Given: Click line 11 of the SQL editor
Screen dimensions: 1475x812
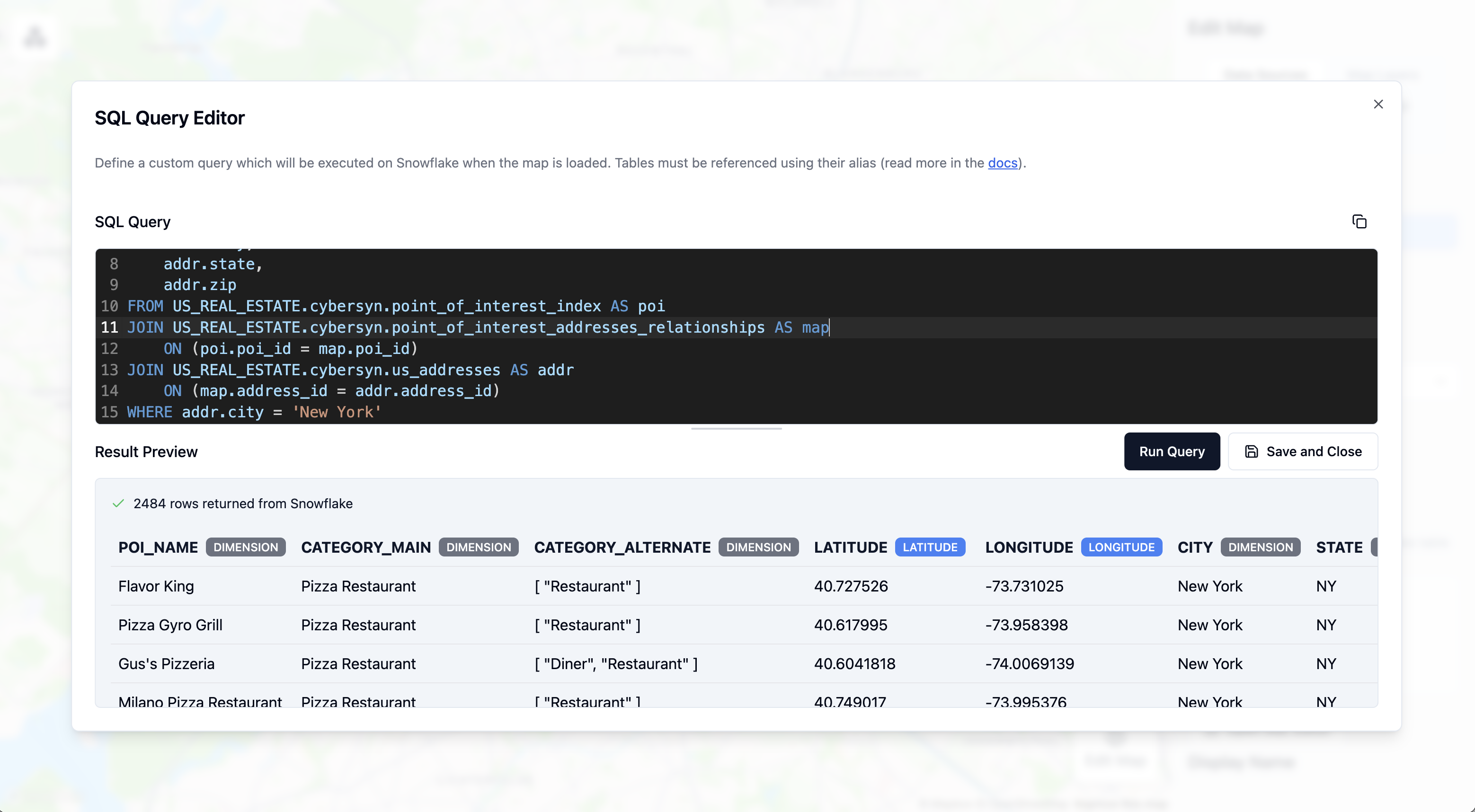Looking at the screenshot, I should (737, 327).
